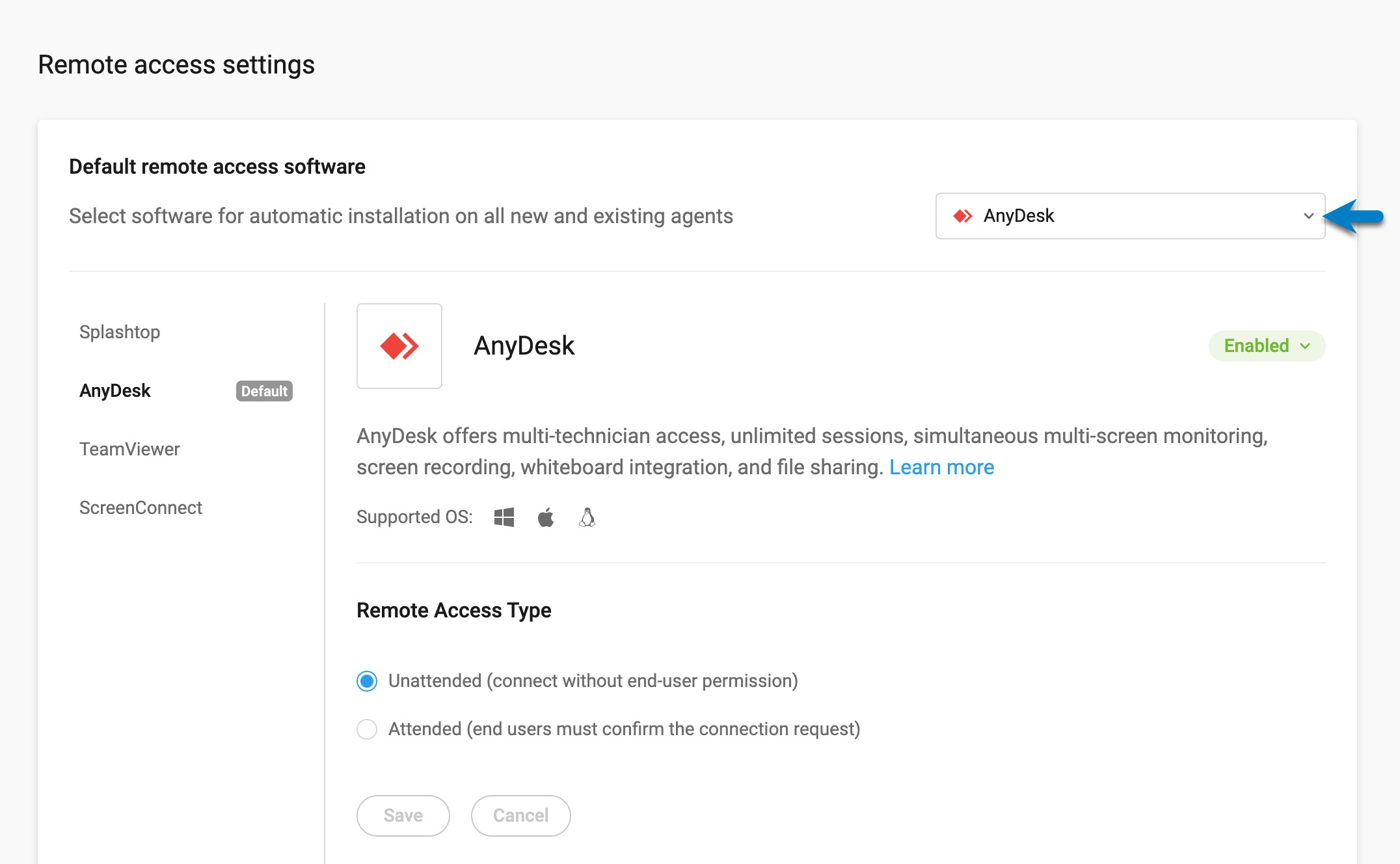Screen dimensions: 1400x864
Task: Switch to the TeamViewer settings
Action: (129, 448)
